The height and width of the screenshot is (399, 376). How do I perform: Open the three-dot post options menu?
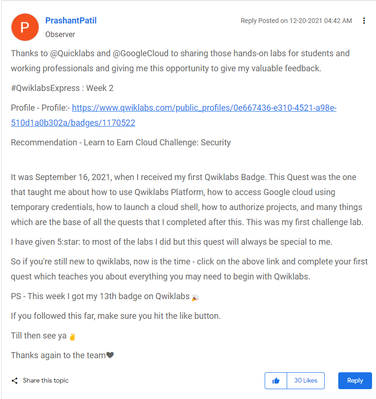pos(364,21)
